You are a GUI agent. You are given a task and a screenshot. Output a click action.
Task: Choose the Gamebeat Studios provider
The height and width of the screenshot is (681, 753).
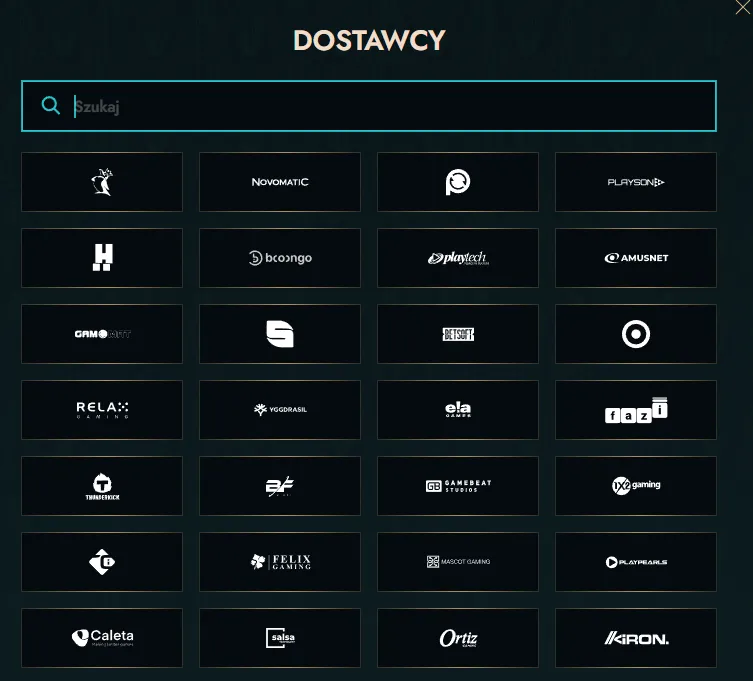click(x=458, y=486)
